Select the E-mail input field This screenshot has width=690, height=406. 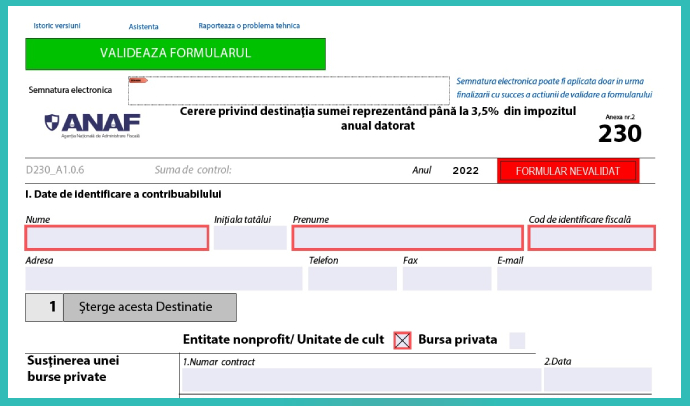[574, 278]
